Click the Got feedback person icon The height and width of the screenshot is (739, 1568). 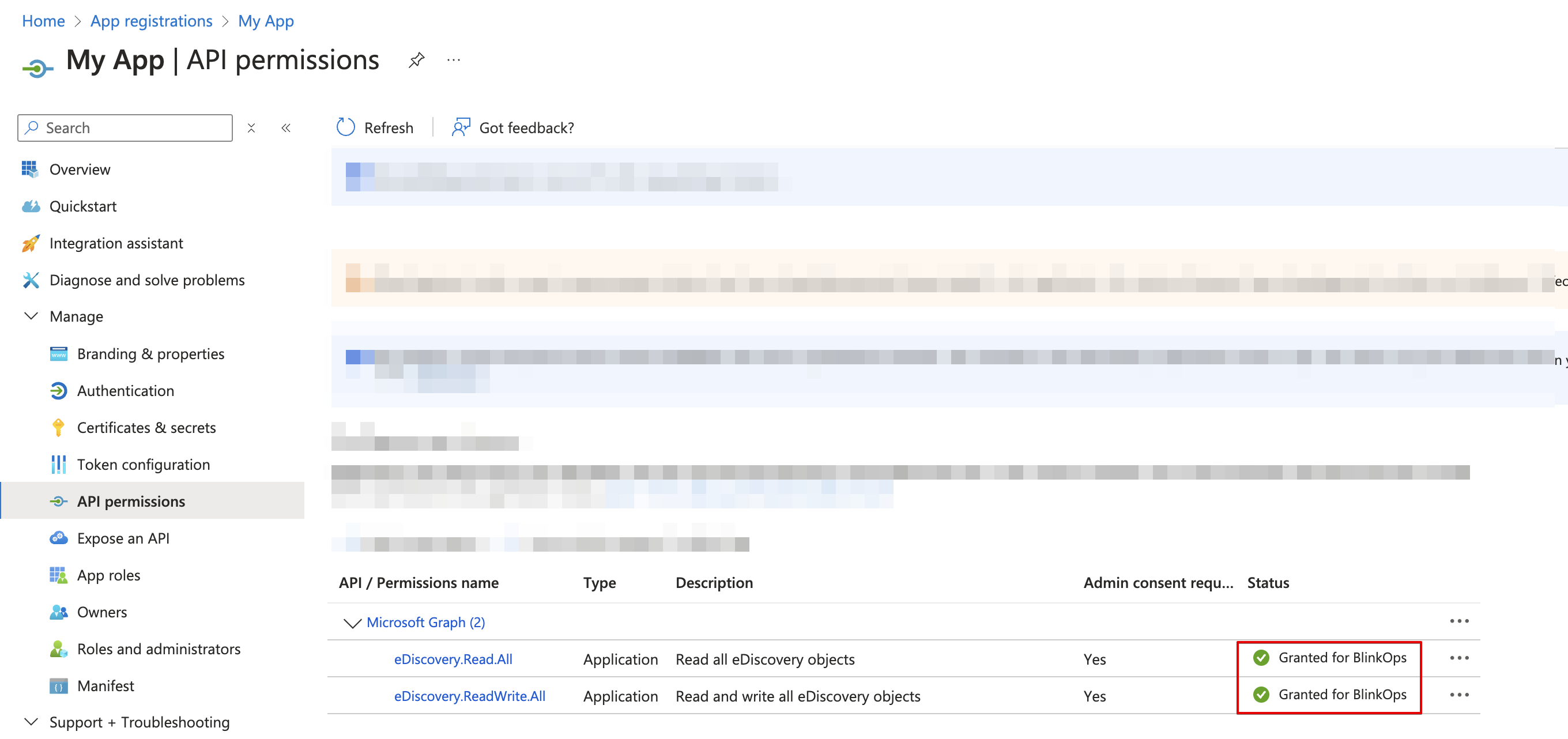(461, 127)
